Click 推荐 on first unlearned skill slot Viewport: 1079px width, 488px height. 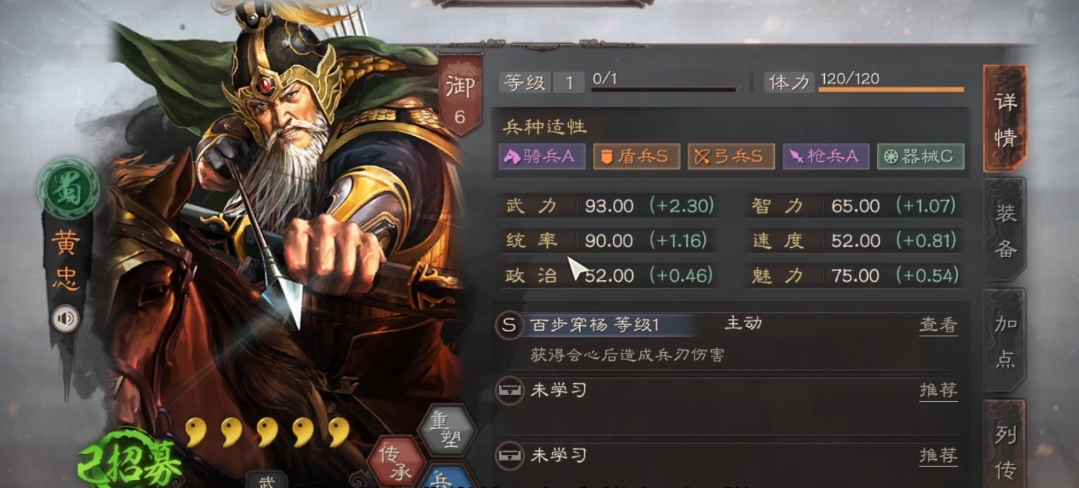coord(939,391)
